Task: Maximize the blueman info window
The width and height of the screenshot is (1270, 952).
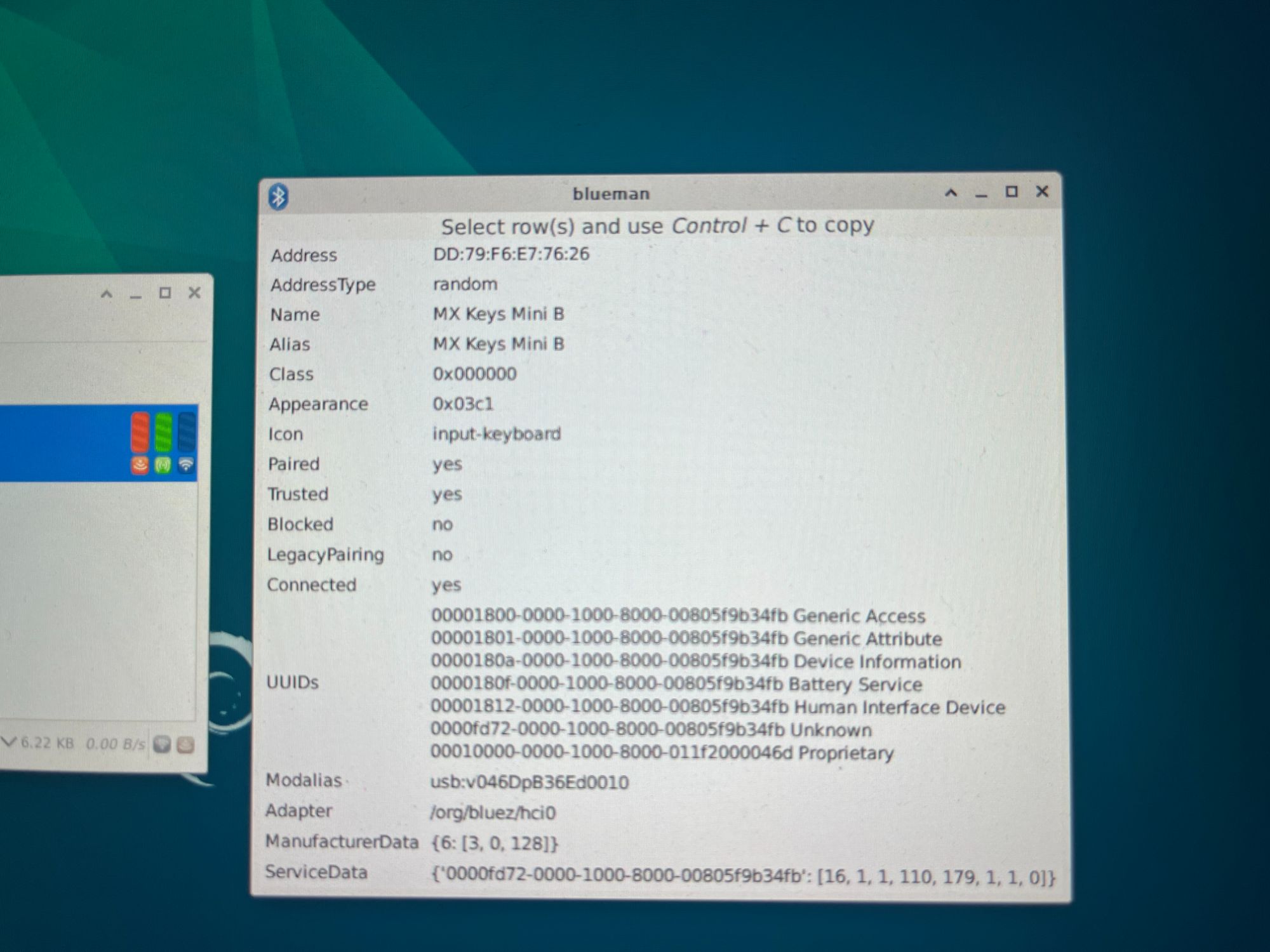Action: pos(1012,191)
